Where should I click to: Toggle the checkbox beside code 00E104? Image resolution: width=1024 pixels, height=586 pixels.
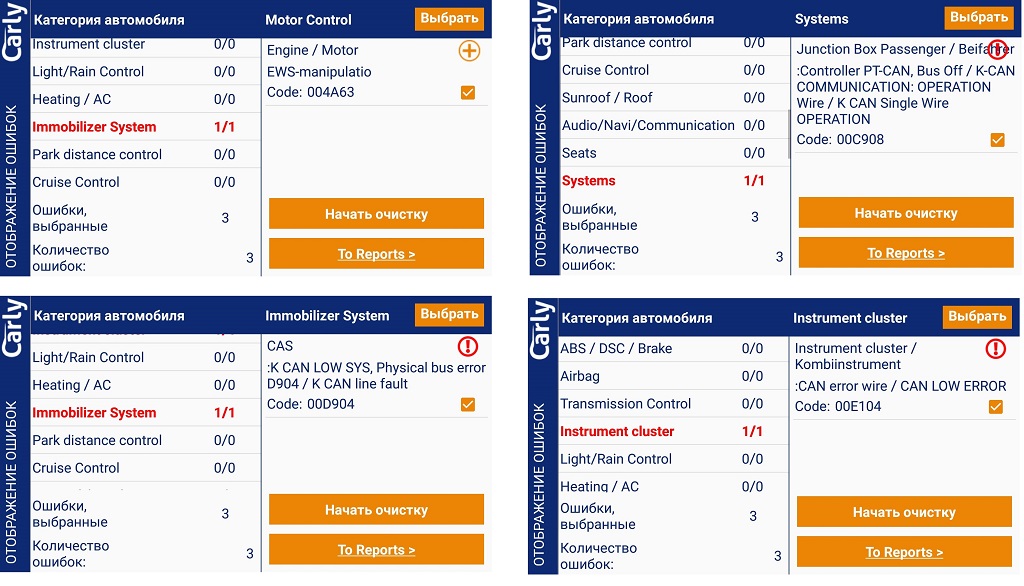995,407
